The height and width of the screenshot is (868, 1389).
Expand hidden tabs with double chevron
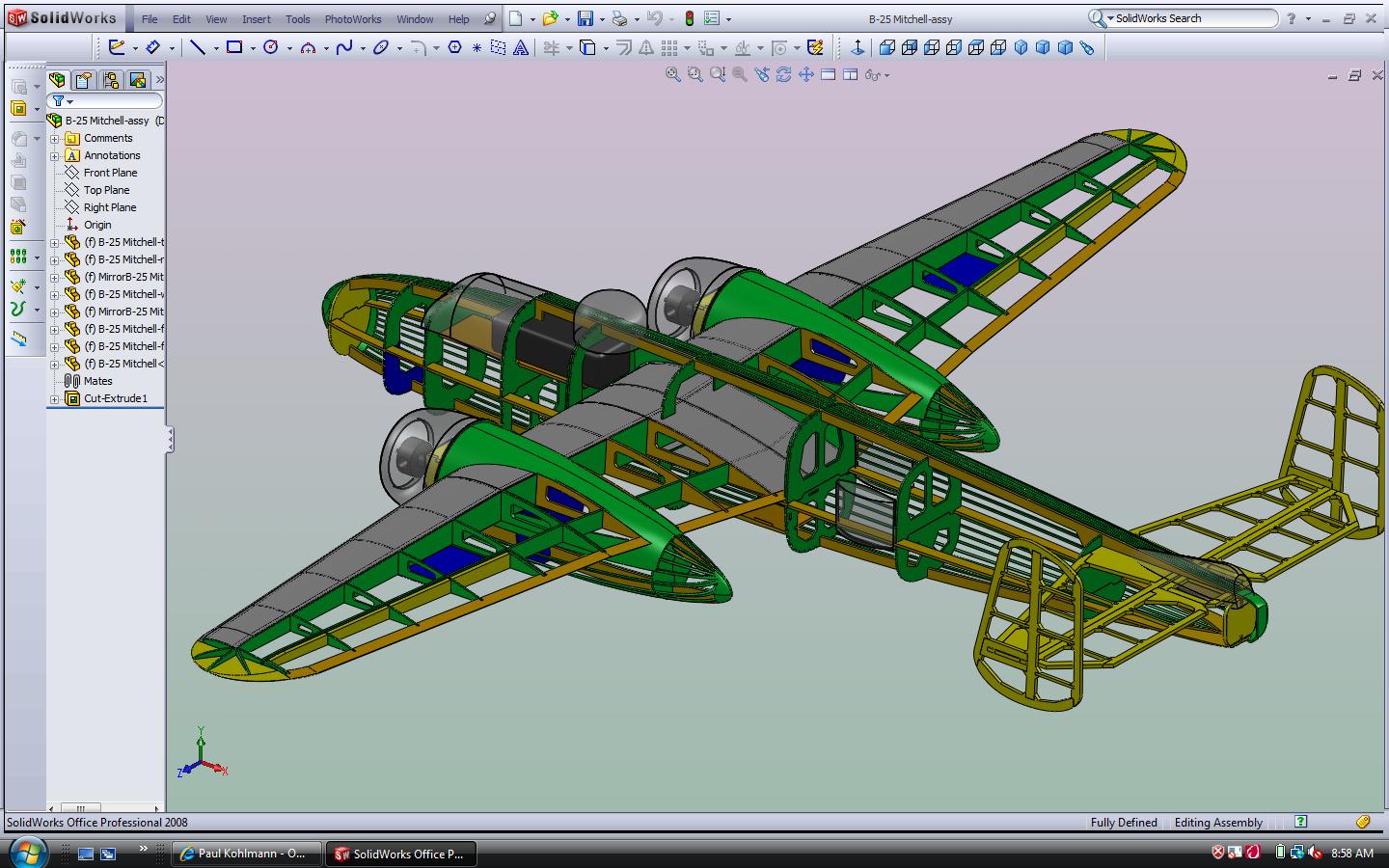159,79
